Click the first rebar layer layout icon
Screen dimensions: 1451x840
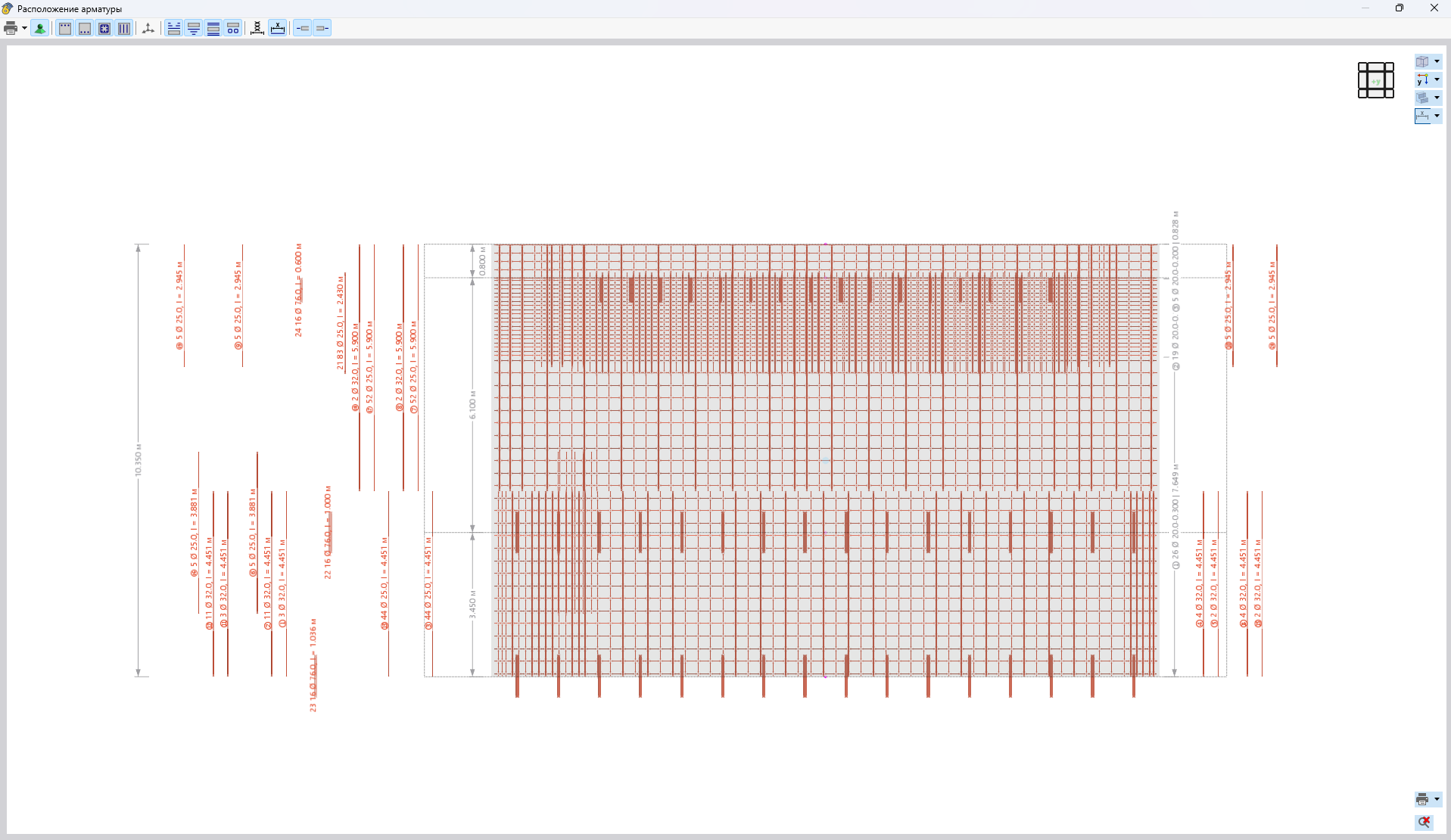pyautogui.click(x=174, y=29)
